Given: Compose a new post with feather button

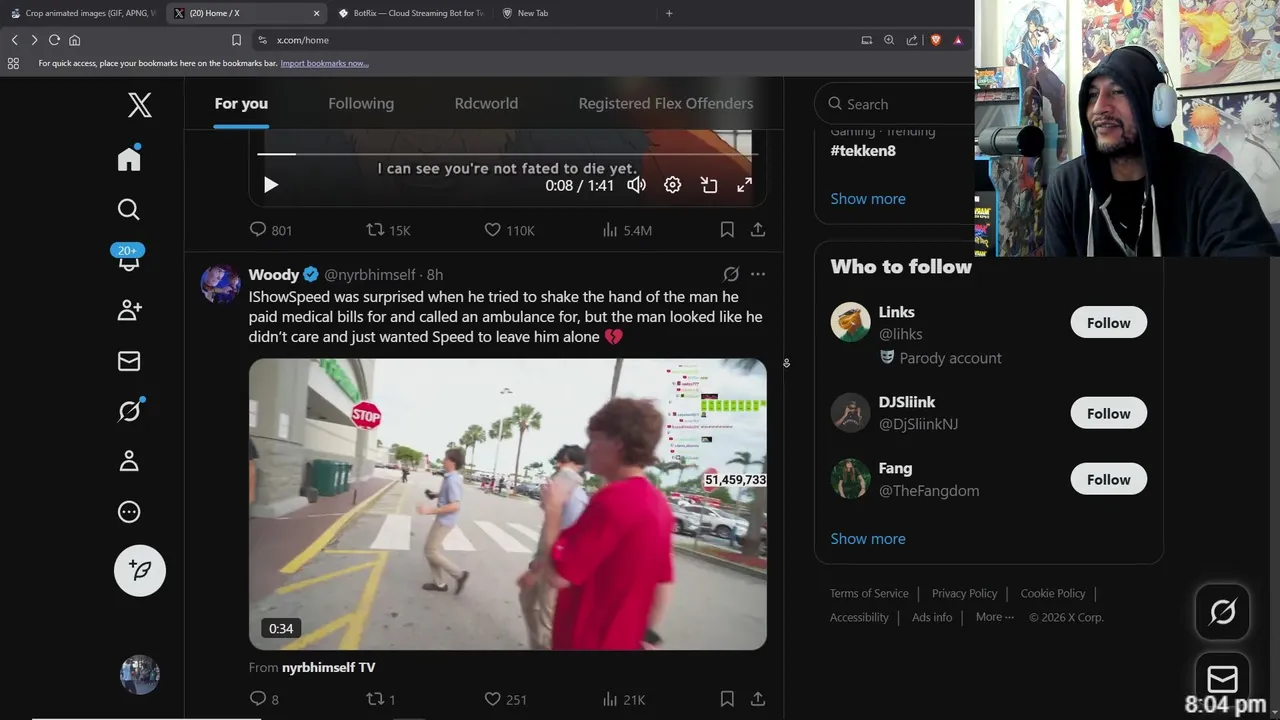Looking at the screenshot, I should [x=139, y=570].
